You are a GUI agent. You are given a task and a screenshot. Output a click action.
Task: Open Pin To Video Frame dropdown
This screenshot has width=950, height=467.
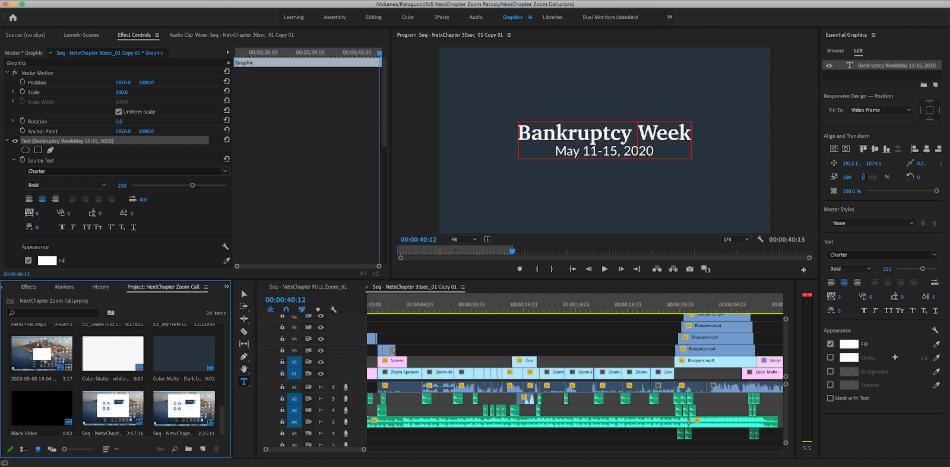(880, 110)
